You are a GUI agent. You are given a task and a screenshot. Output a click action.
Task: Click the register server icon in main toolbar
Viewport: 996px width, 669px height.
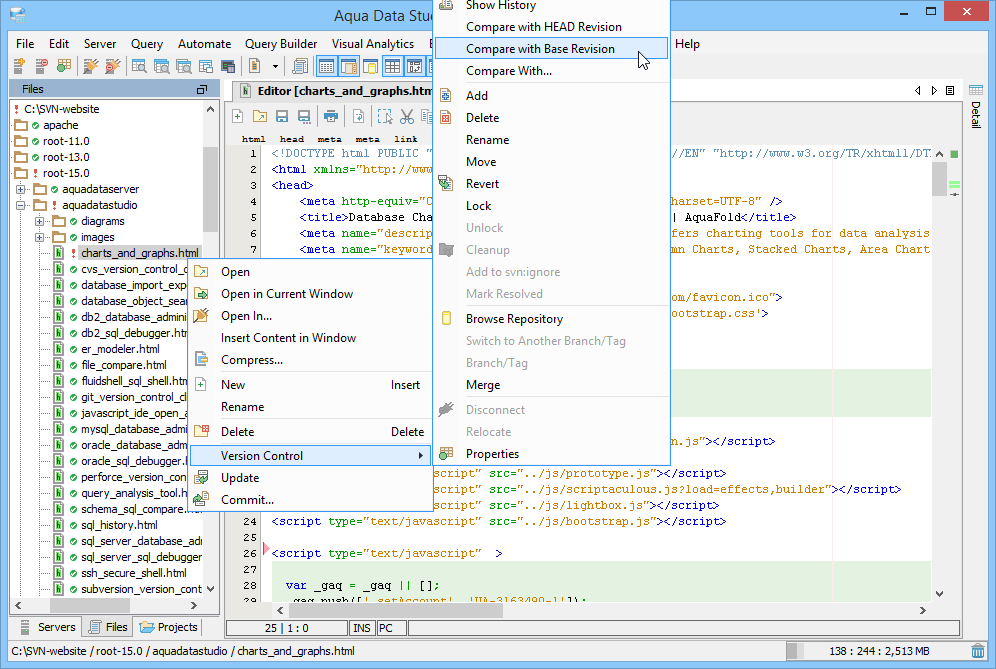[19, 65]
